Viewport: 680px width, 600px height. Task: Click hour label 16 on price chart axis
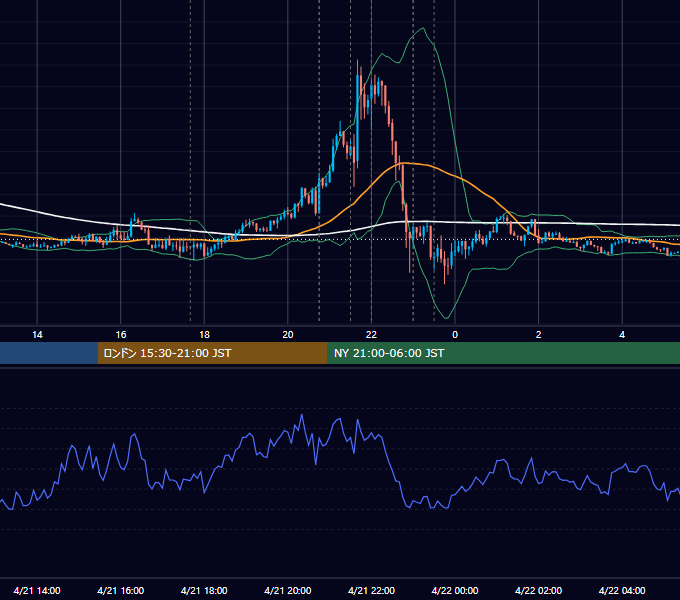pos(121,335)
